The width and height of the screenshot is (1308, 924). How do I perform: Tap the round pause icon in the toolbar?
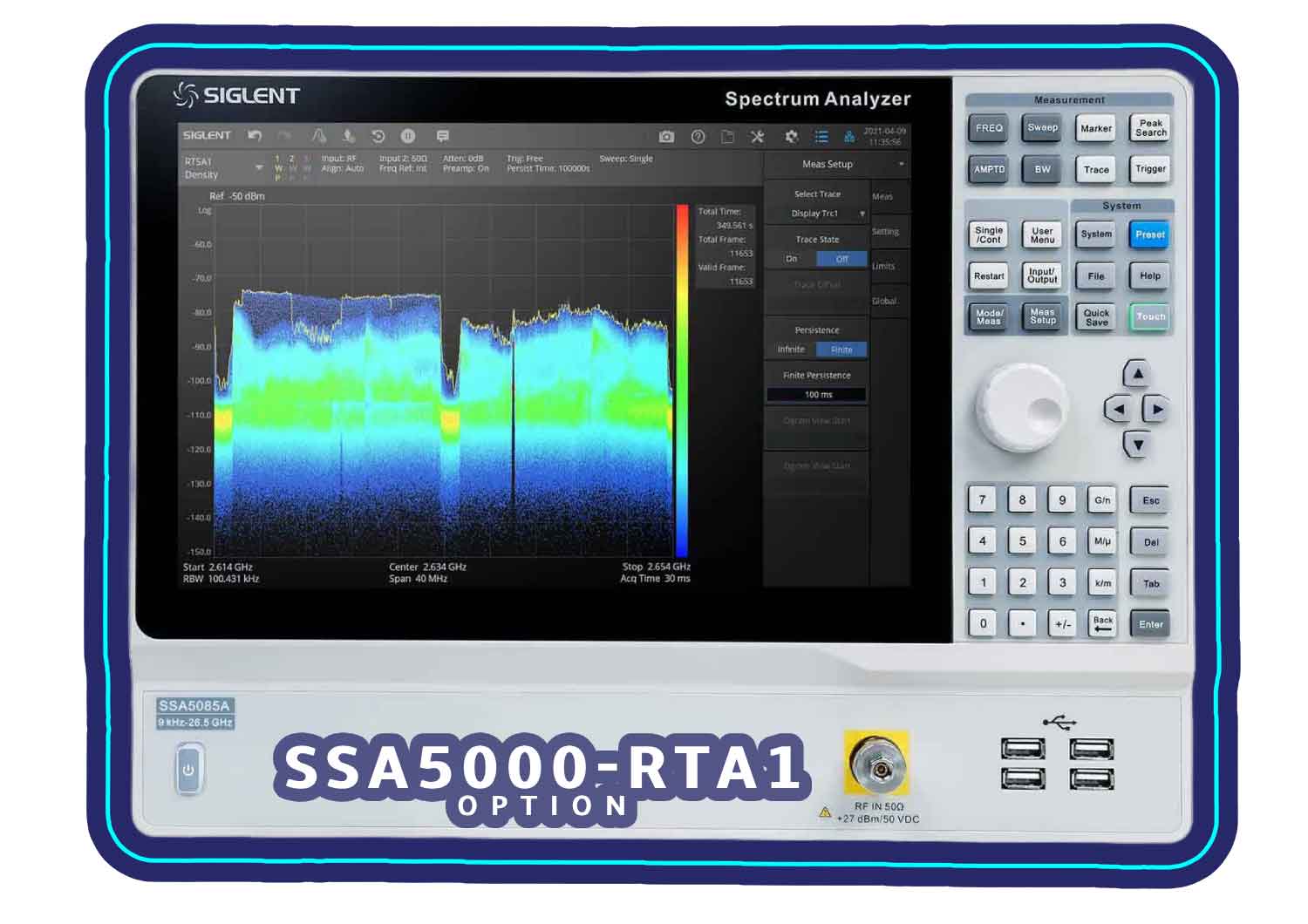point(407,136)
